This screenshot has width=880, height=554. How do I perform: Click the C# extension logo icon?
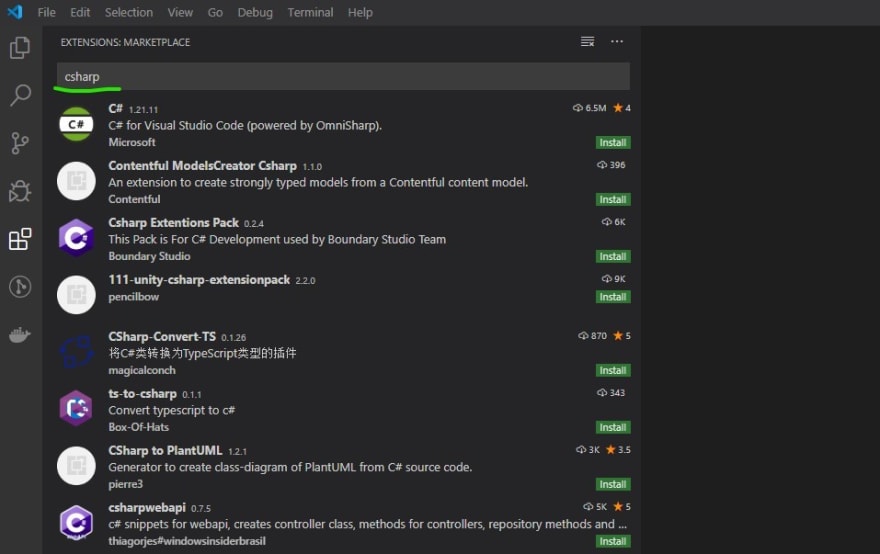[x=76, y=124]
